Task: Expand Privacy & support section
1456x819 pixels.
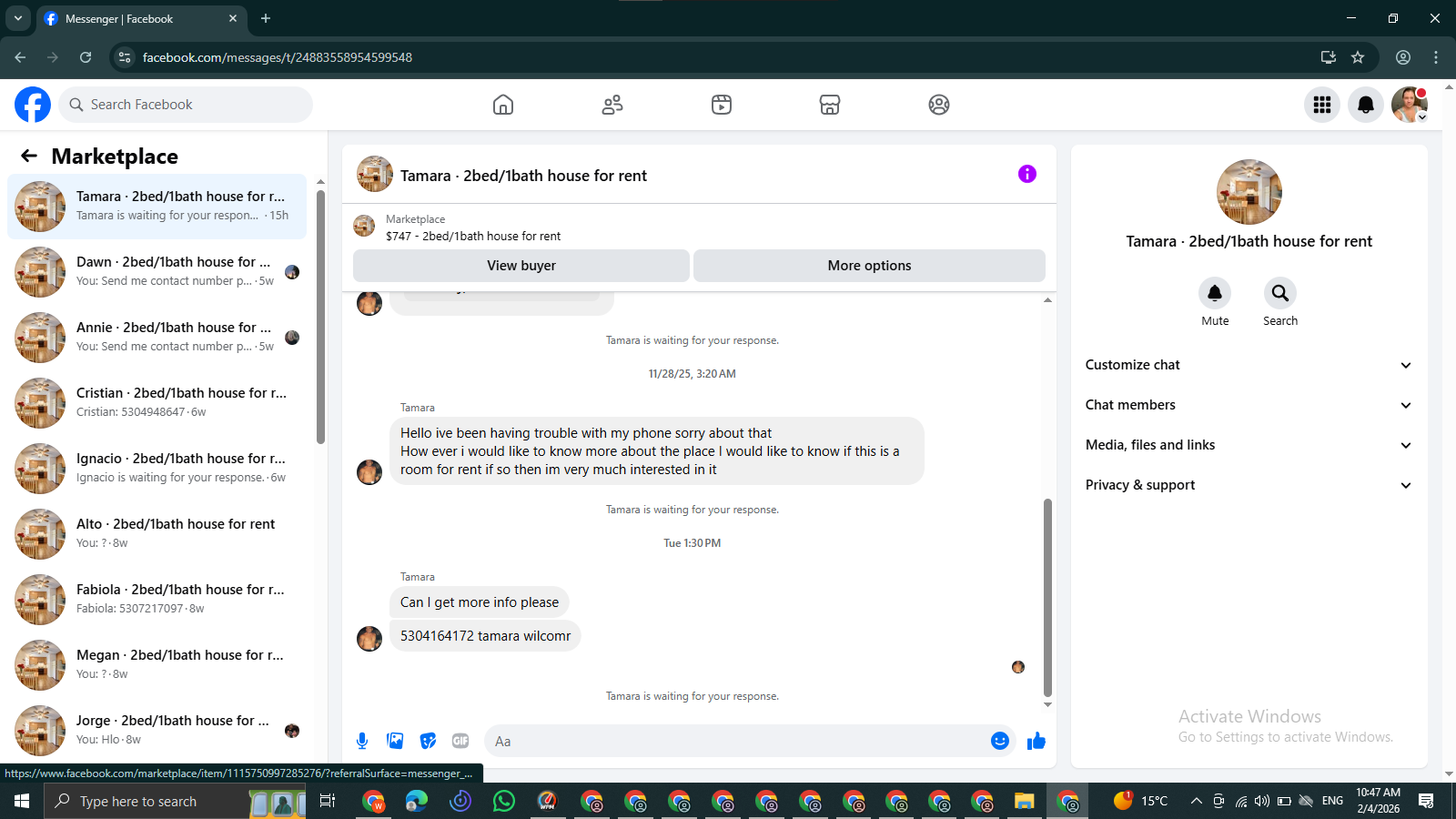Action: (x=1249, y=485)
